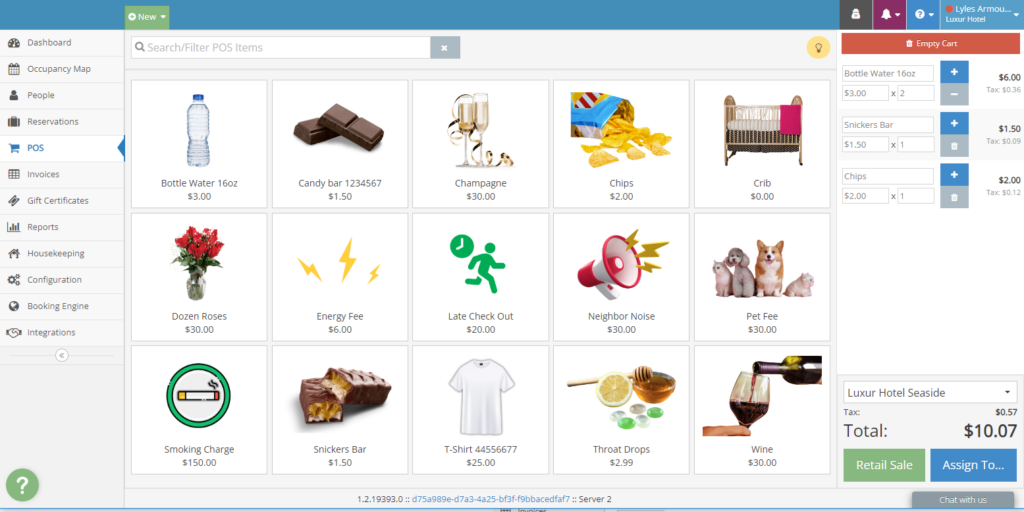Open Gift Certificates page
The height and width of the screenshot is (512, 1024).
[x=62, y=200]
